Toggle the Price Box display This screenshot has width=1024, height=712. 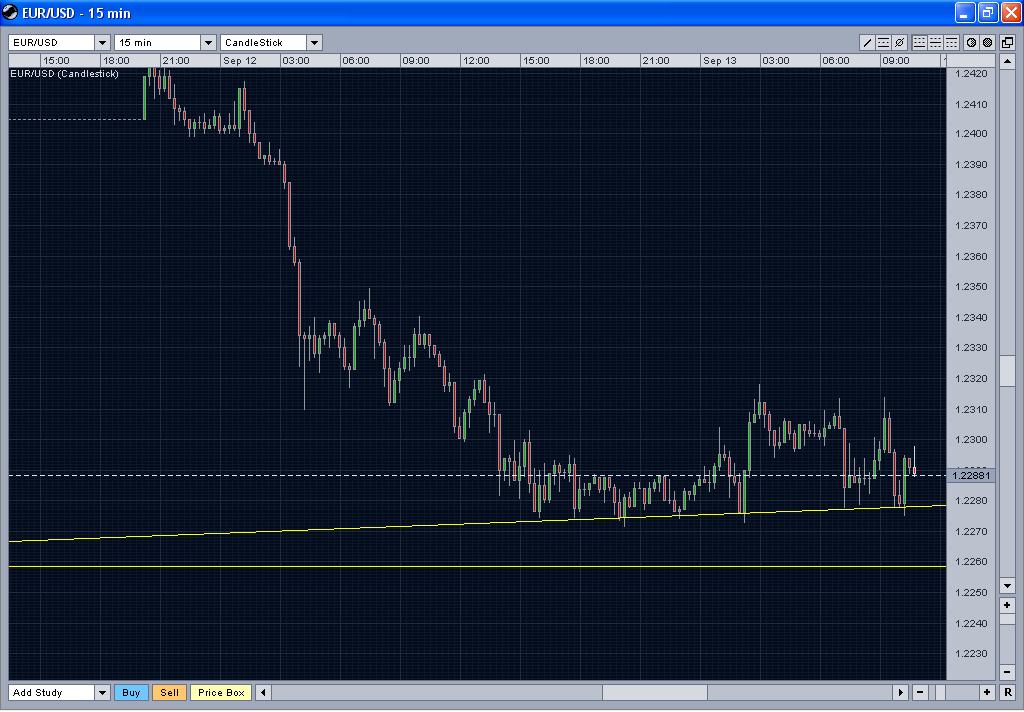click(x=220, y=692)
